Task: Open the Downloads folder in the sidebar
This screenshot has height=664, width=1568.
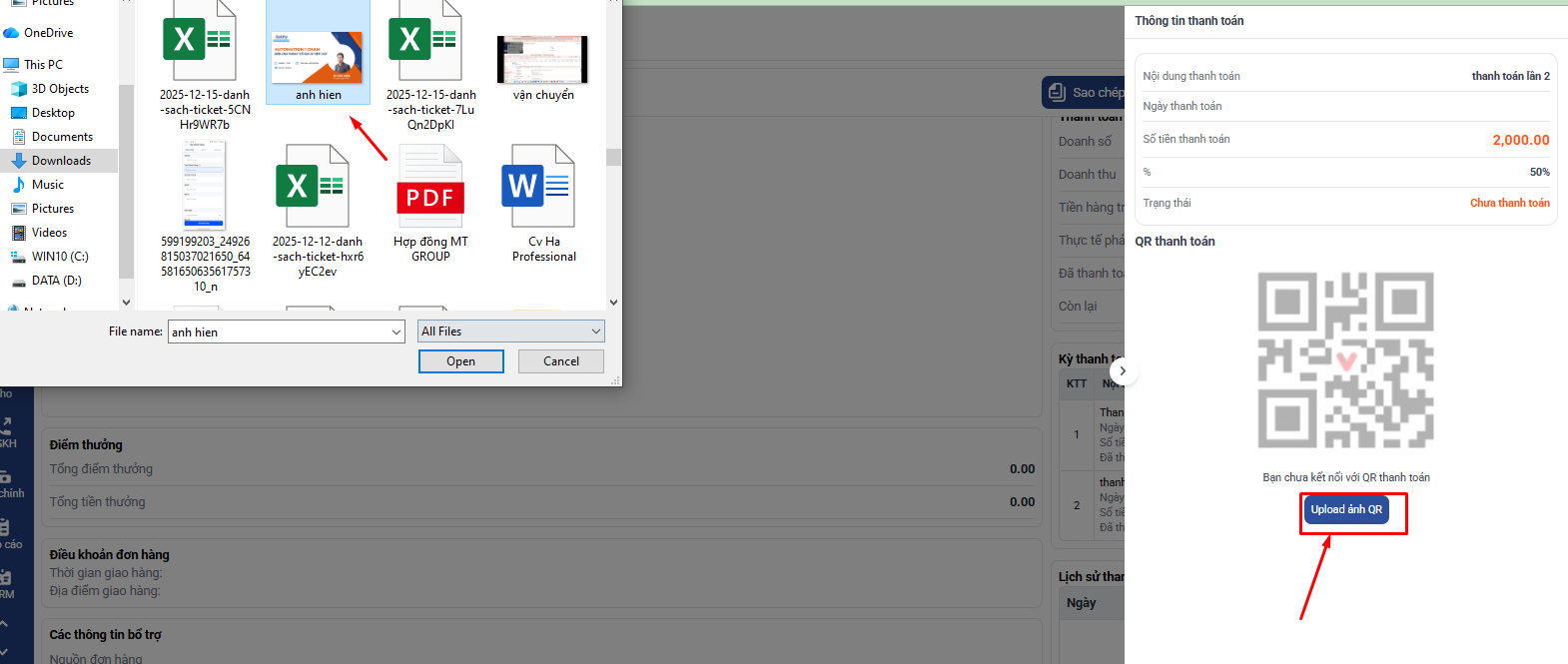Action: click(61, 161)
